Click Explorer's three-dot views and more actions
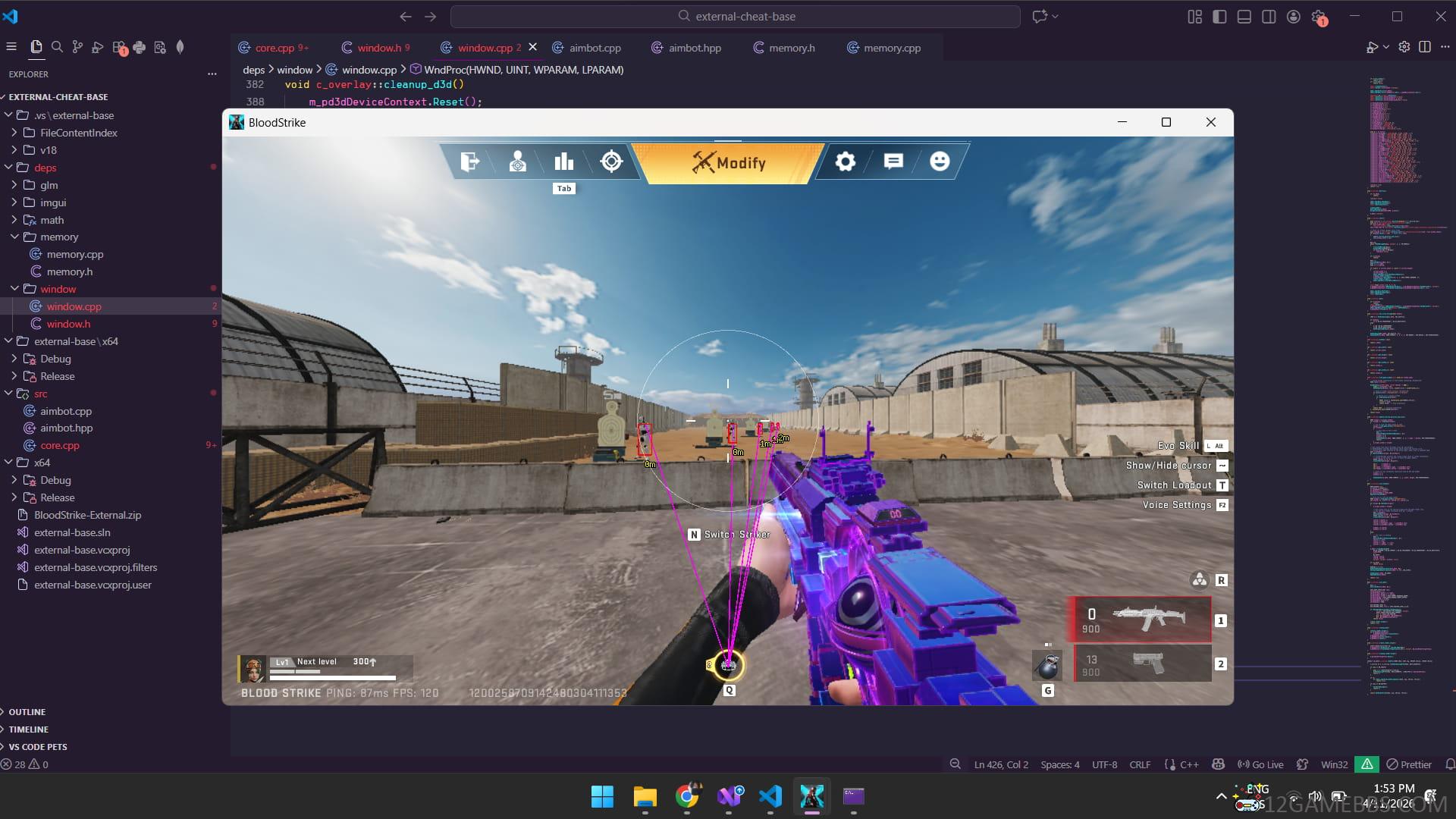This screenshot has width=1456, height=819. (212, 74)
